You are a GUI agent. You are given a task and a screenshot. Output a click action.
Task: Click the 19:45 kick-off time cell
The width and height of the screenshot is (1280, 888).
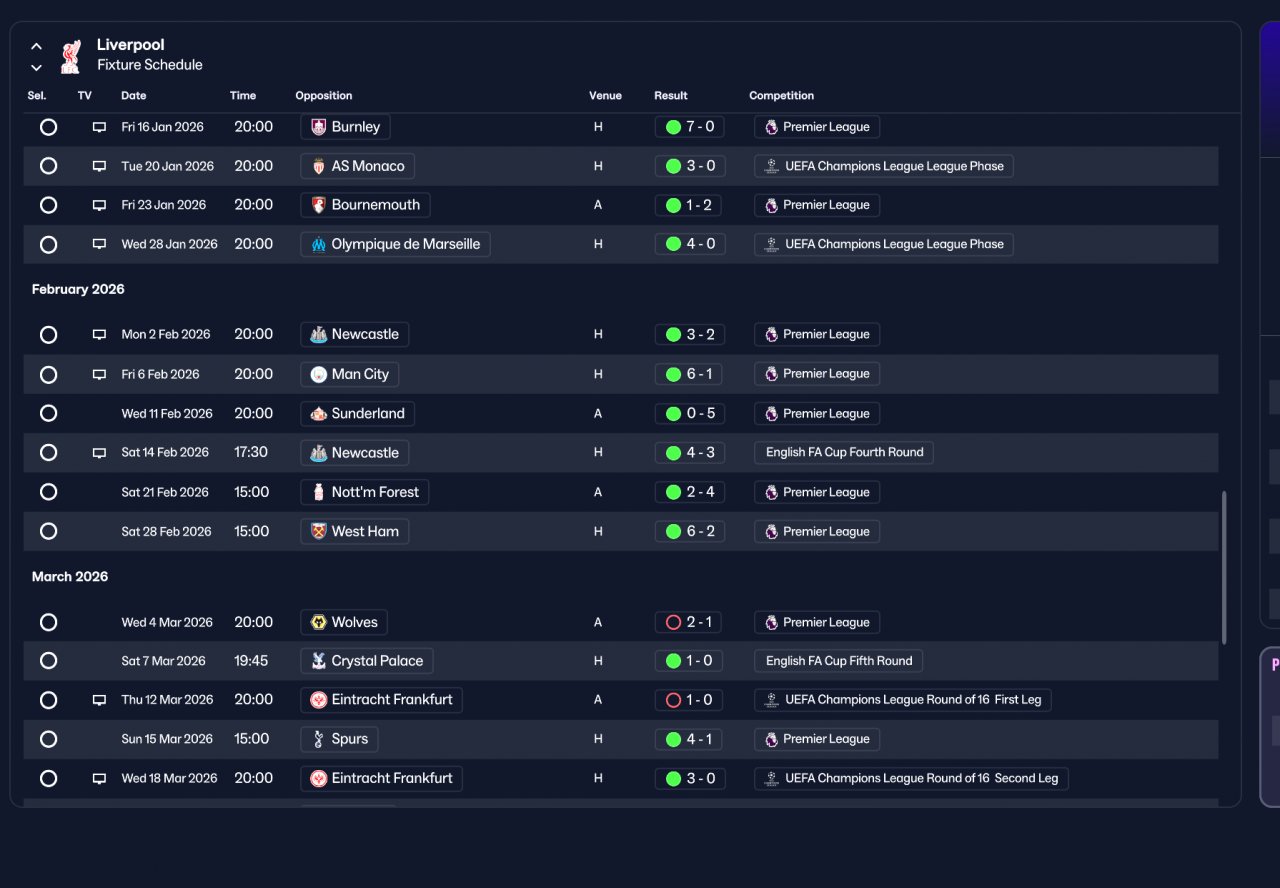(x=251, y=661)
